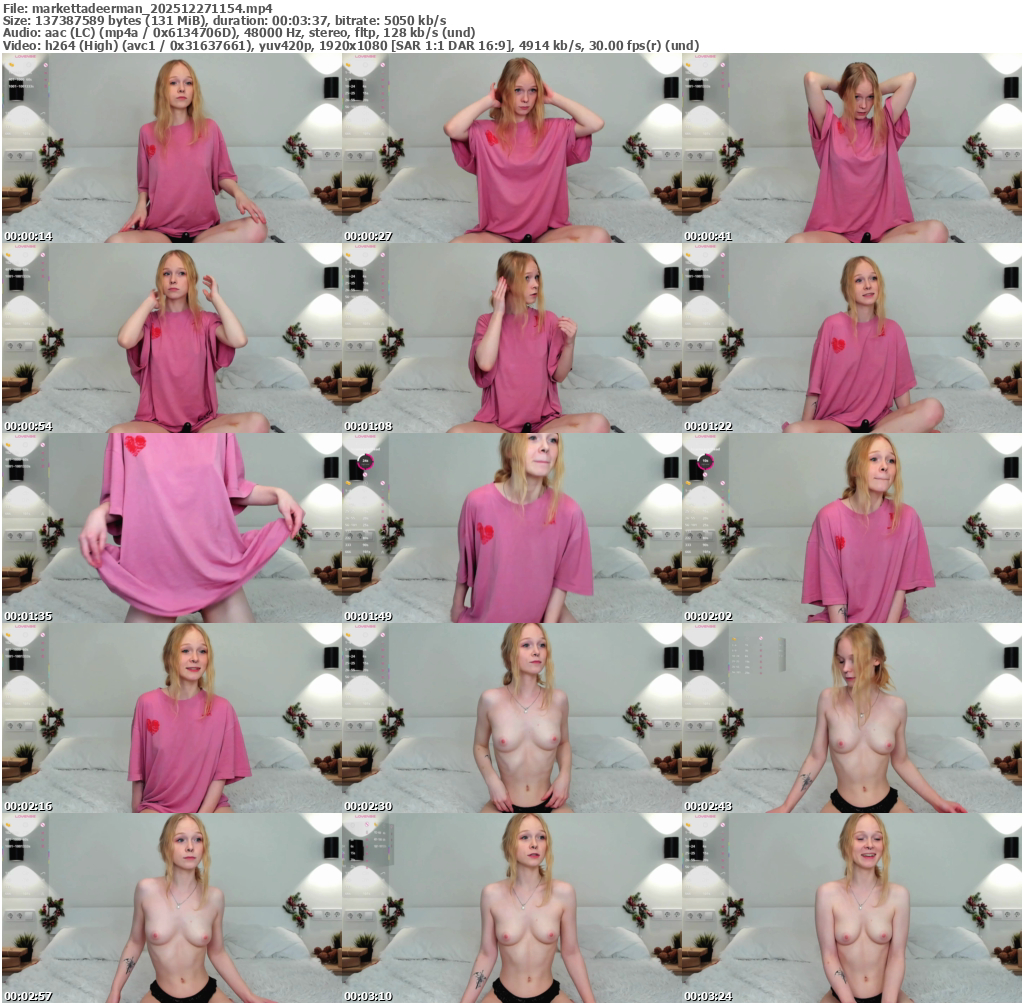
Task: Select the thumbnail stamped 00:00:14
Action: pos(172,148)
